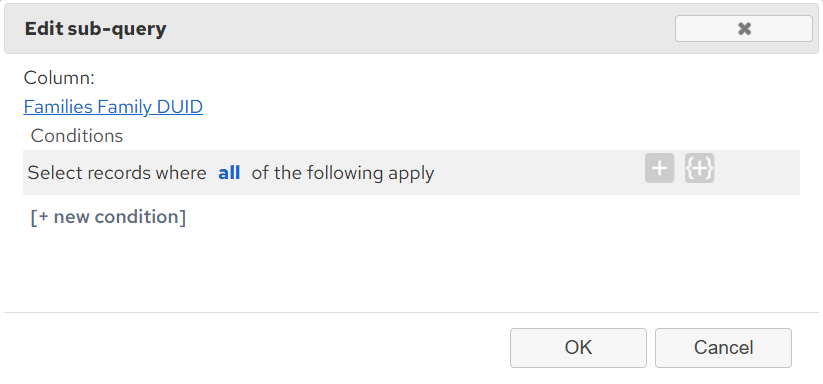Change the Families Family DUID column link
This screenshot has width=823, height=384.
click(113, 107)
